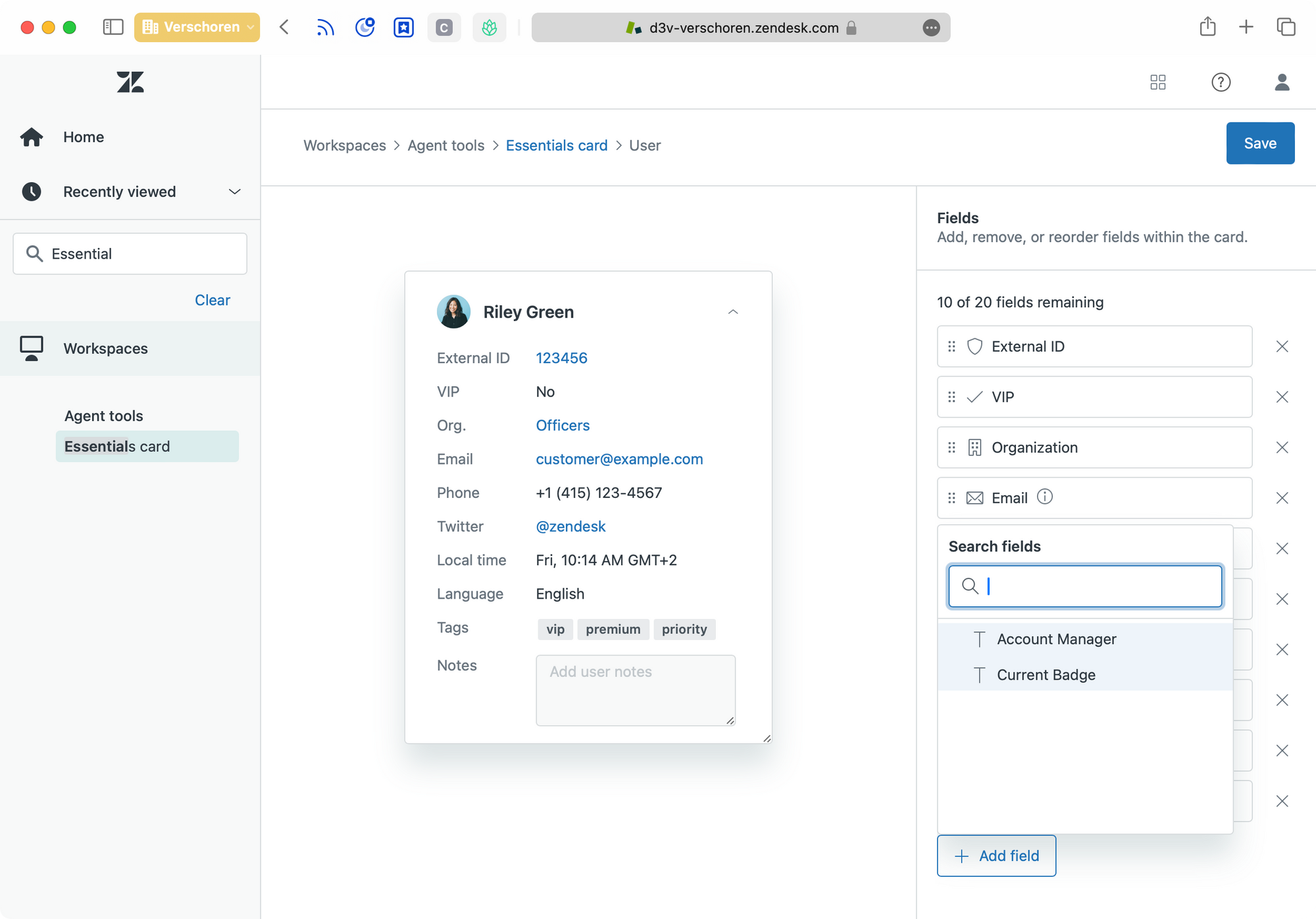Image resolution: width=1316 pixels, height=919 pixels.
Task: Click the Email field info icon
Action: 1045,497
